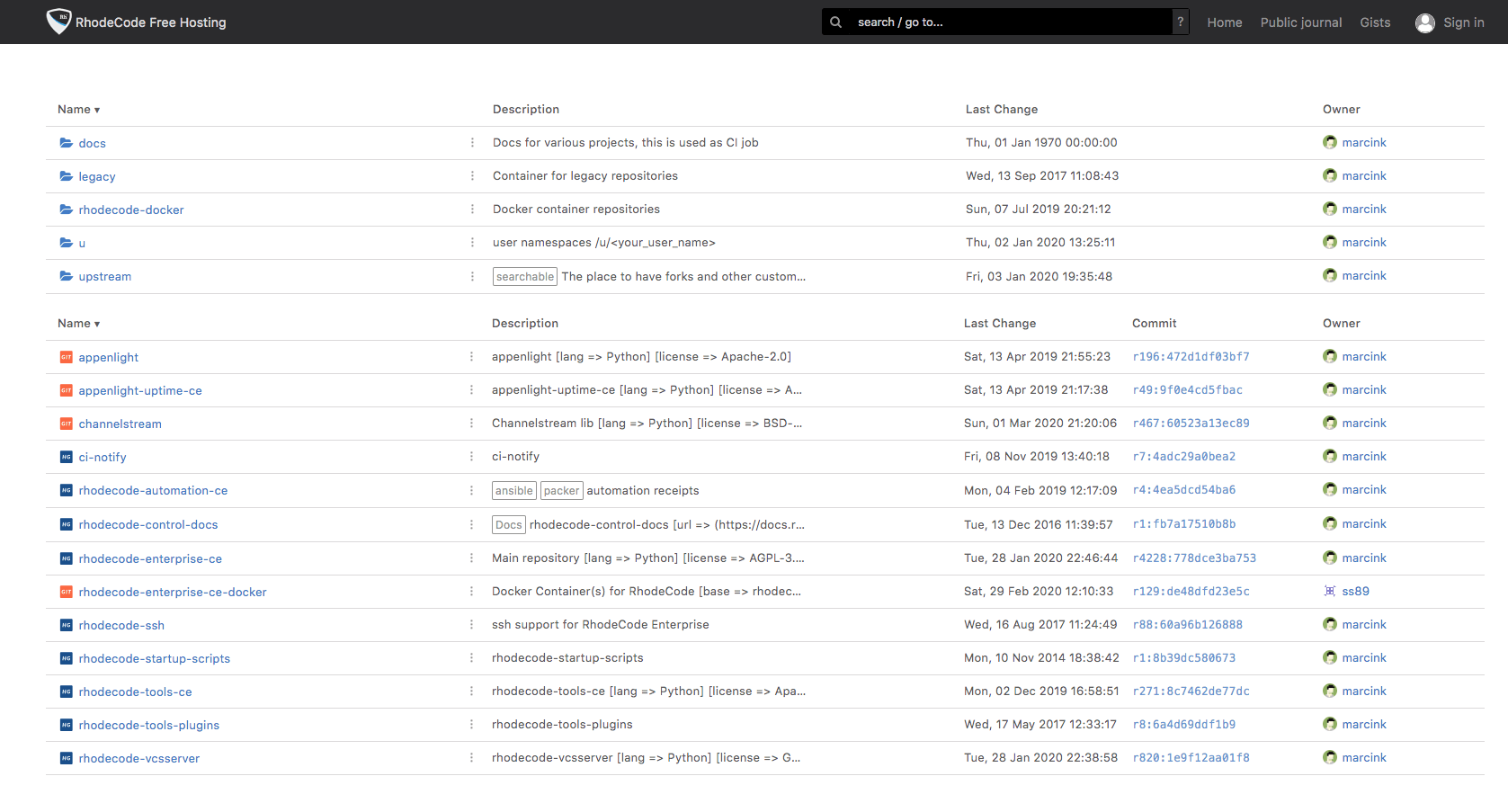Click the user avatar icon beside Sign in

(x=1424, y=23)
